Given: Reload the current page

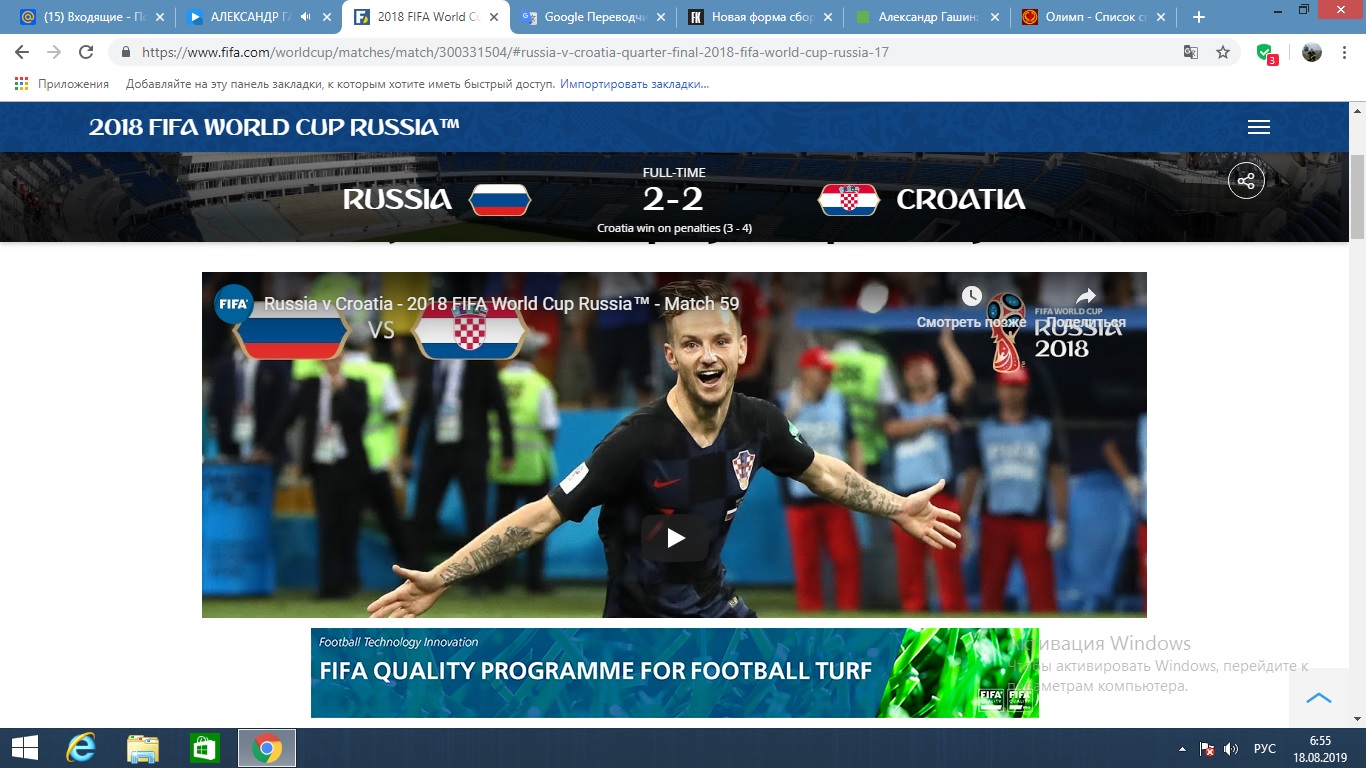Looking at the screenshot, I should click(86, 52).
